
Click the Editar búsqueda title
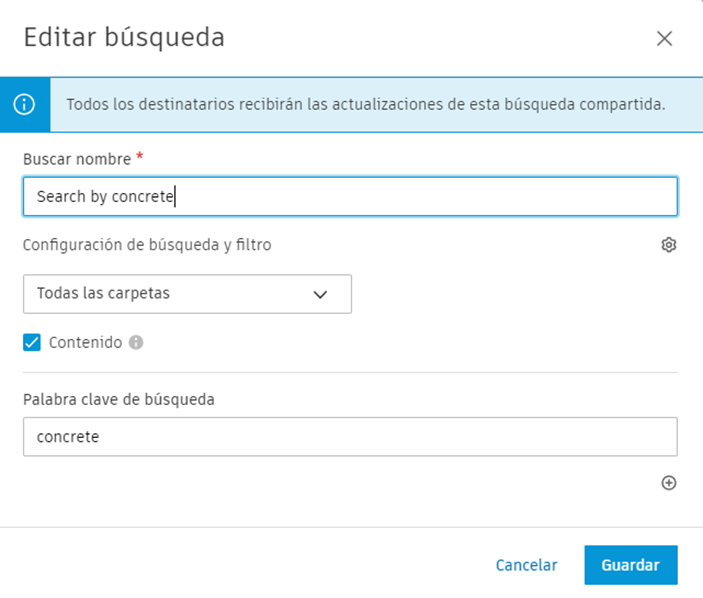pos(124,38)
